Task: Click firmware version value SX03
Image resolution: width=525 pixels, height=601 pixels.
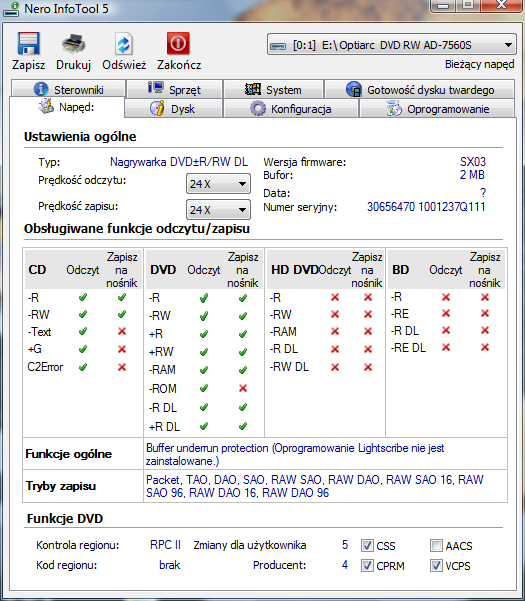Action: click(473, 162)
